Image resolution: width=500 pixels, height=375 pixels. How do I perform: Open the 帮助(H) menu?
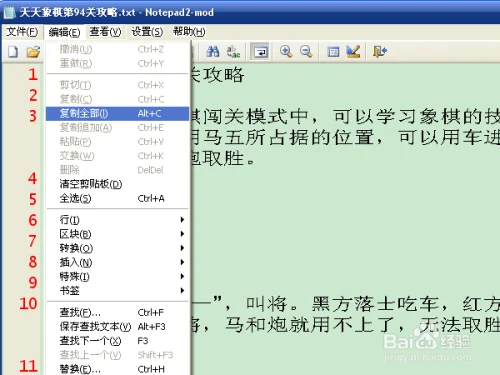coord(189,32)
